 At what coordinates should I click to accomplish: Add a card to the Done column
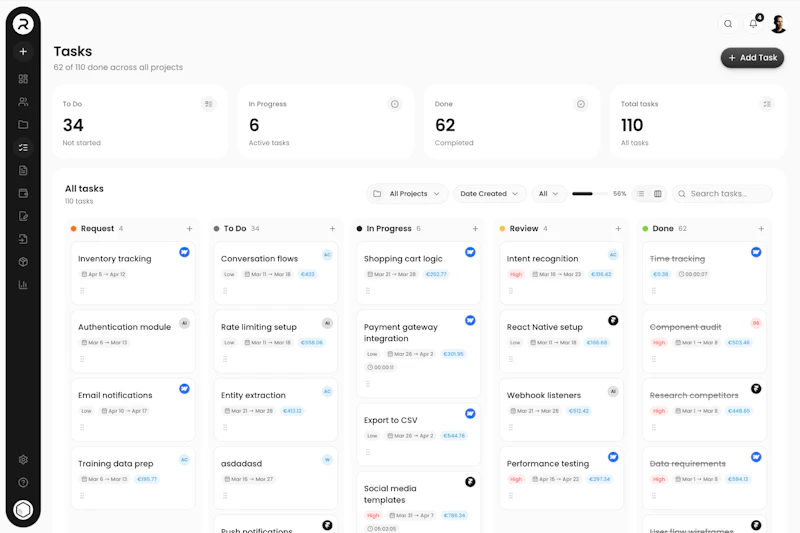pyautogui.click(x=761, y=229)
